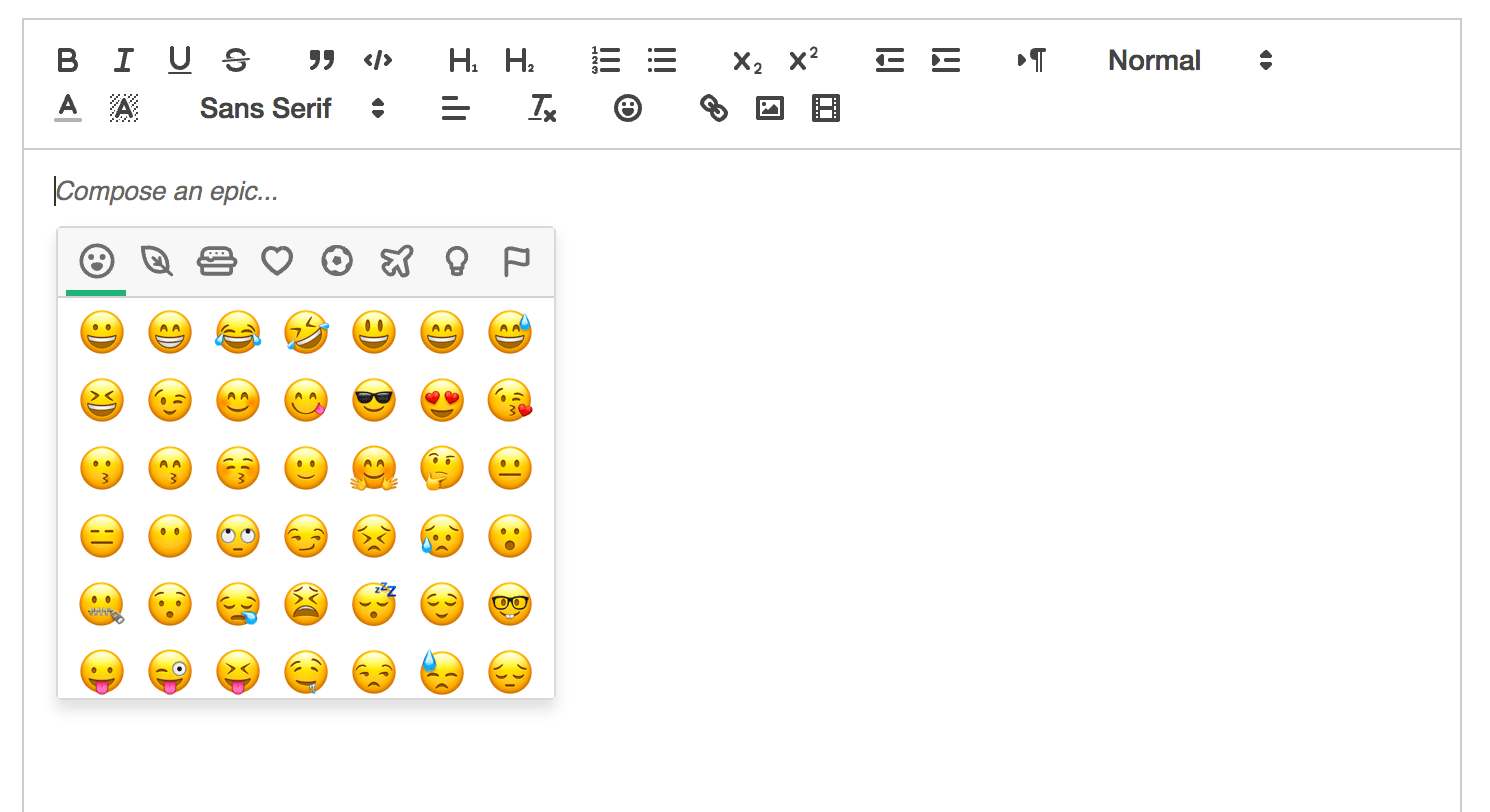Select the tears of joy emoji
This screenshot has height=812, width=1490.
pyautogui.click(x=238, y=332)
